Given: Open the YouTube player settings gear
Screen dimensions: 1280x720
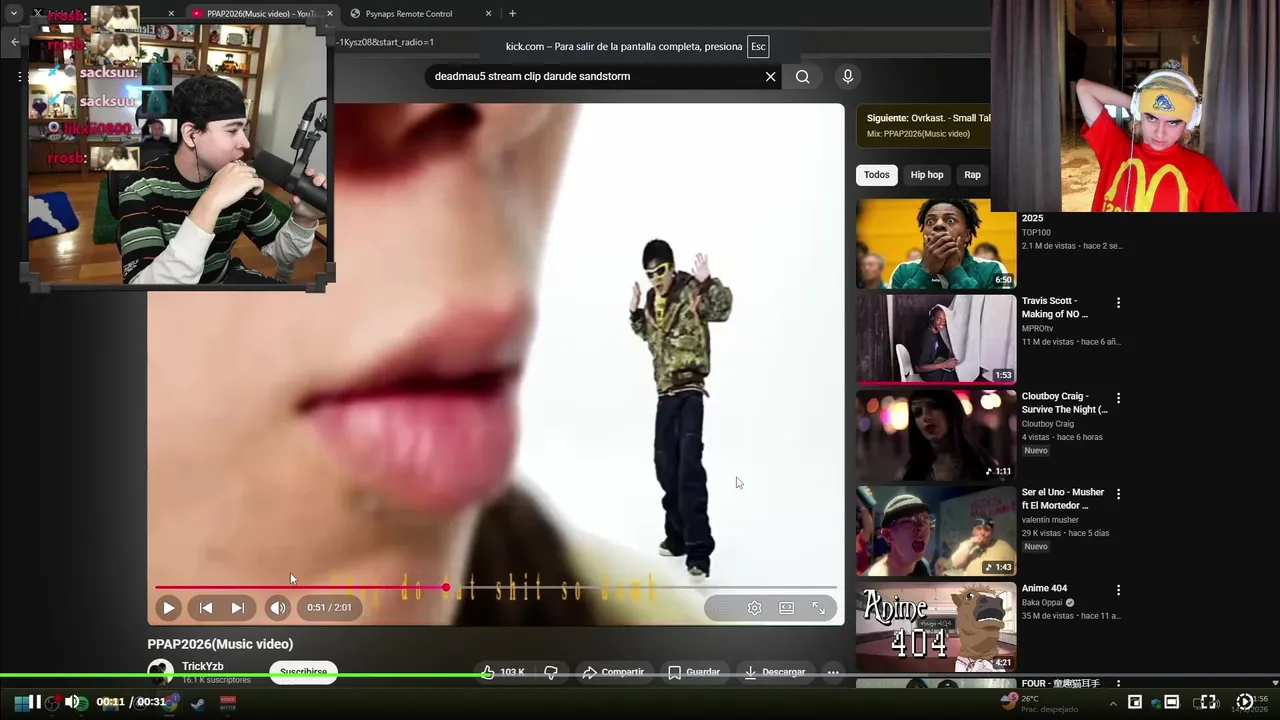Looking at the screenshot, I should pyautogui.click(x=754, y=608).
